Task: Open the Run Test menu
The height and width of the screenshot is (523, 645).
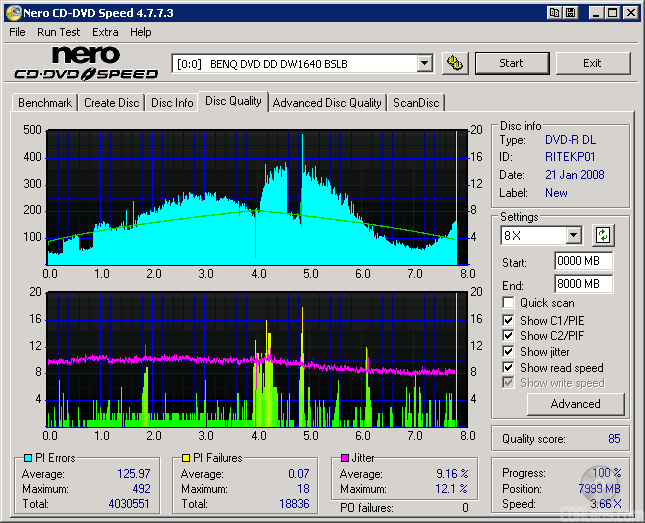Action: coord(58,32)
